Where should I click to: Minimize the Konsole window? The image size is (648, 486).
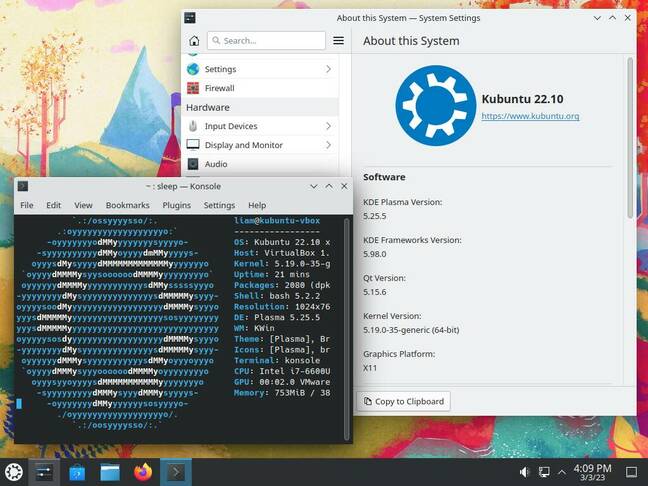coord(314,186)
